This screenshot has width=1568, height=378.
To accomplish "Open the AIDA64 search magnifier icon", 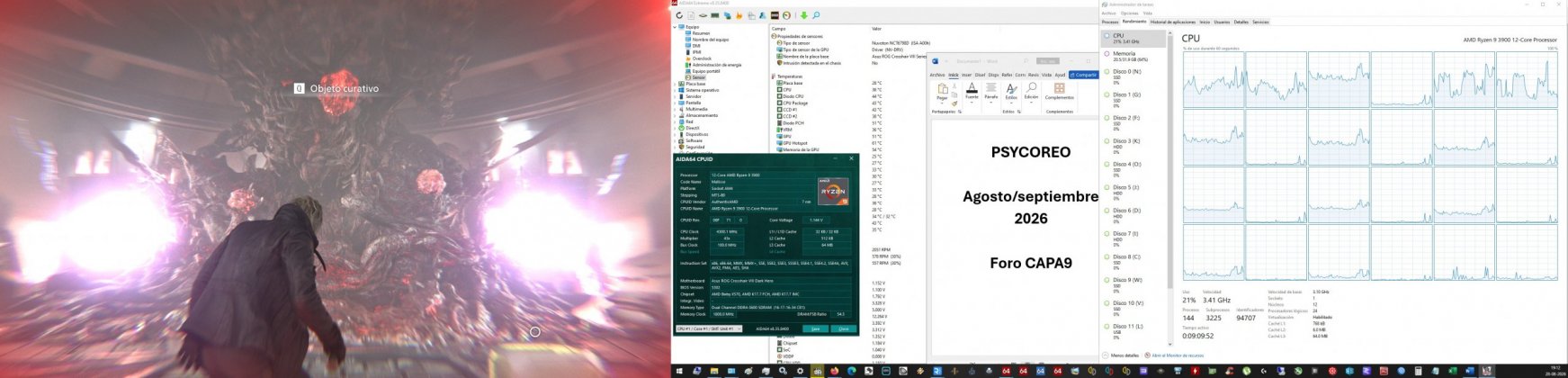I will (x=816, y=15).
